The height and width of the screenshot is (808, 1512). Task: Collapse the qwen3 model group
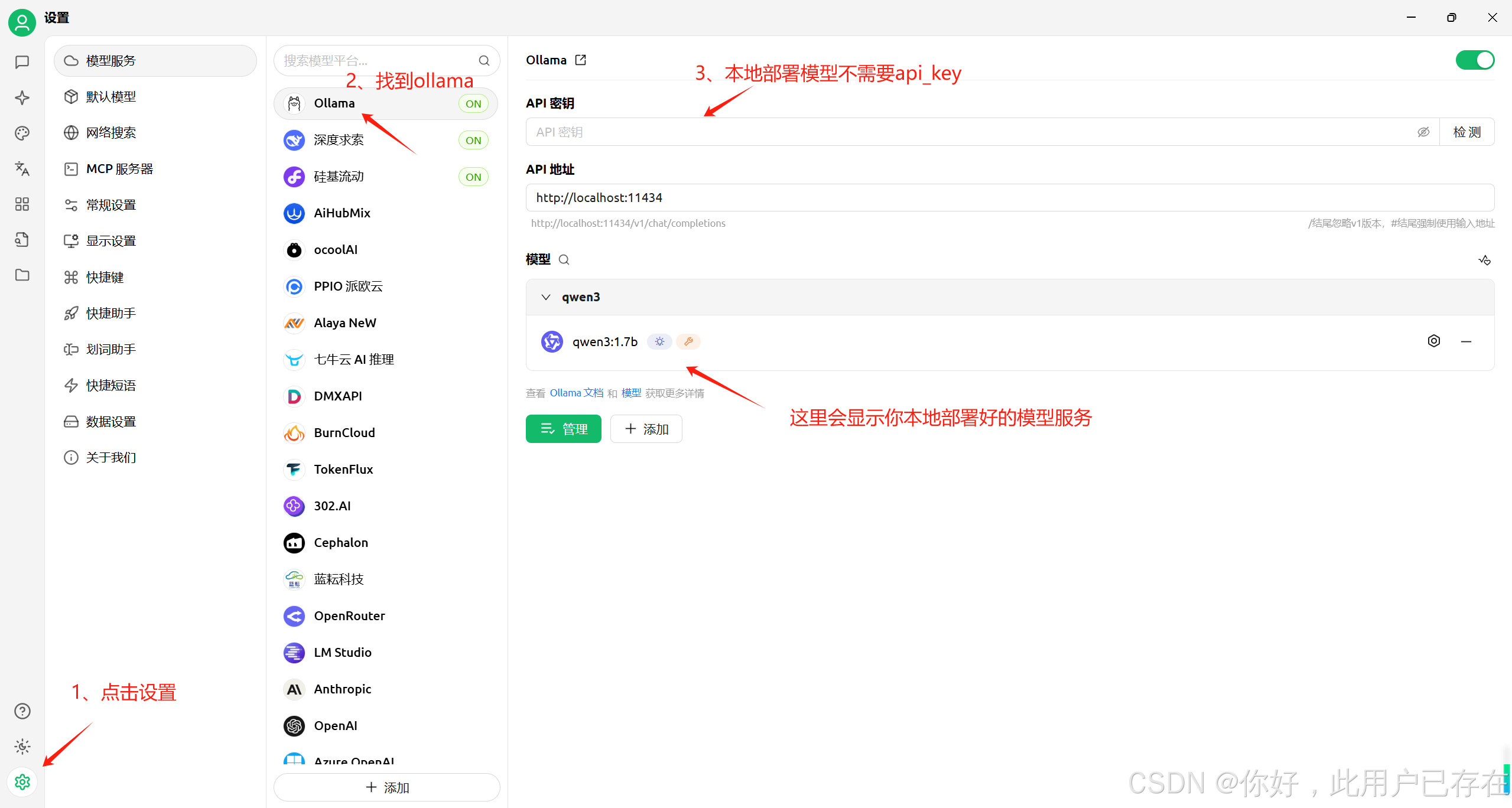point(546,297)
